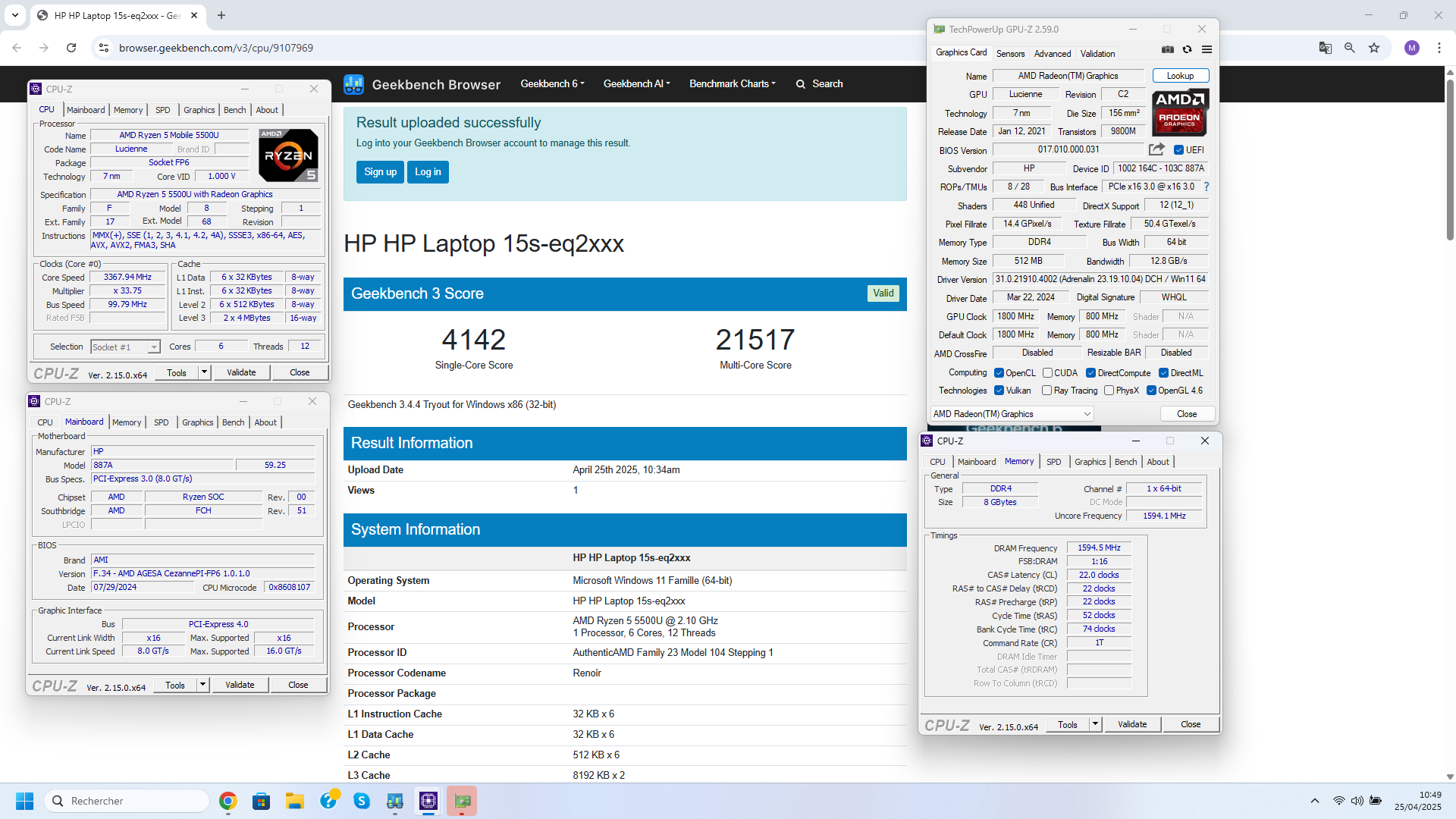Screen dimensions: 1456x819
Task: Open the translate page icon in address bar
Action: (x=1325, y=48)
